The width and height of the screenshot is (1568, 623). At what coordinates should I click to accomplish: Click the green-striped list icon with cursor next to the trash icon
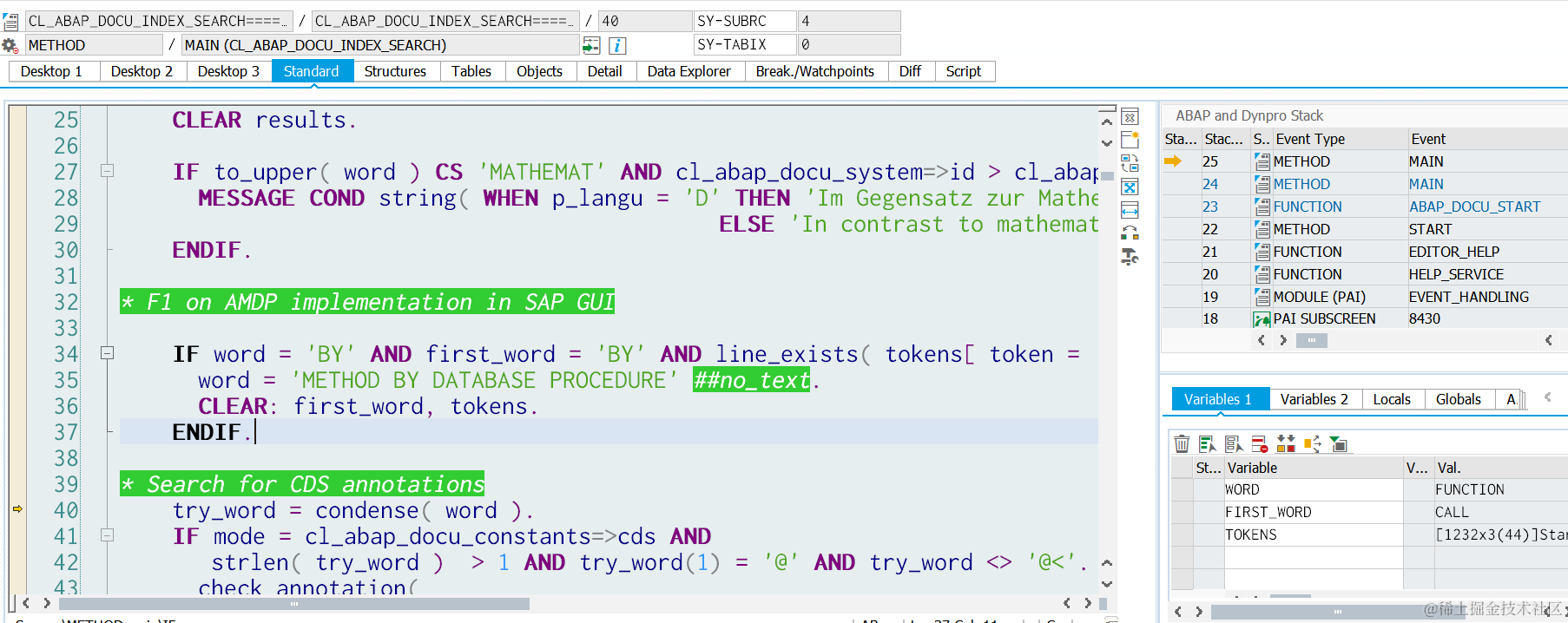point(1208,444)
